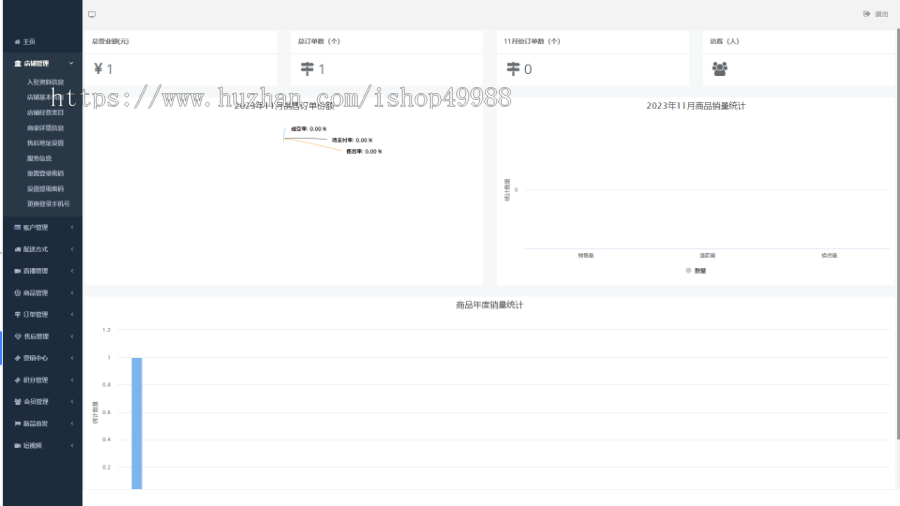The height and width of the screenshot is (506, 900).
Task: Open the 入驻资料信息 submenu item
Action: click(x=46, y=82)
